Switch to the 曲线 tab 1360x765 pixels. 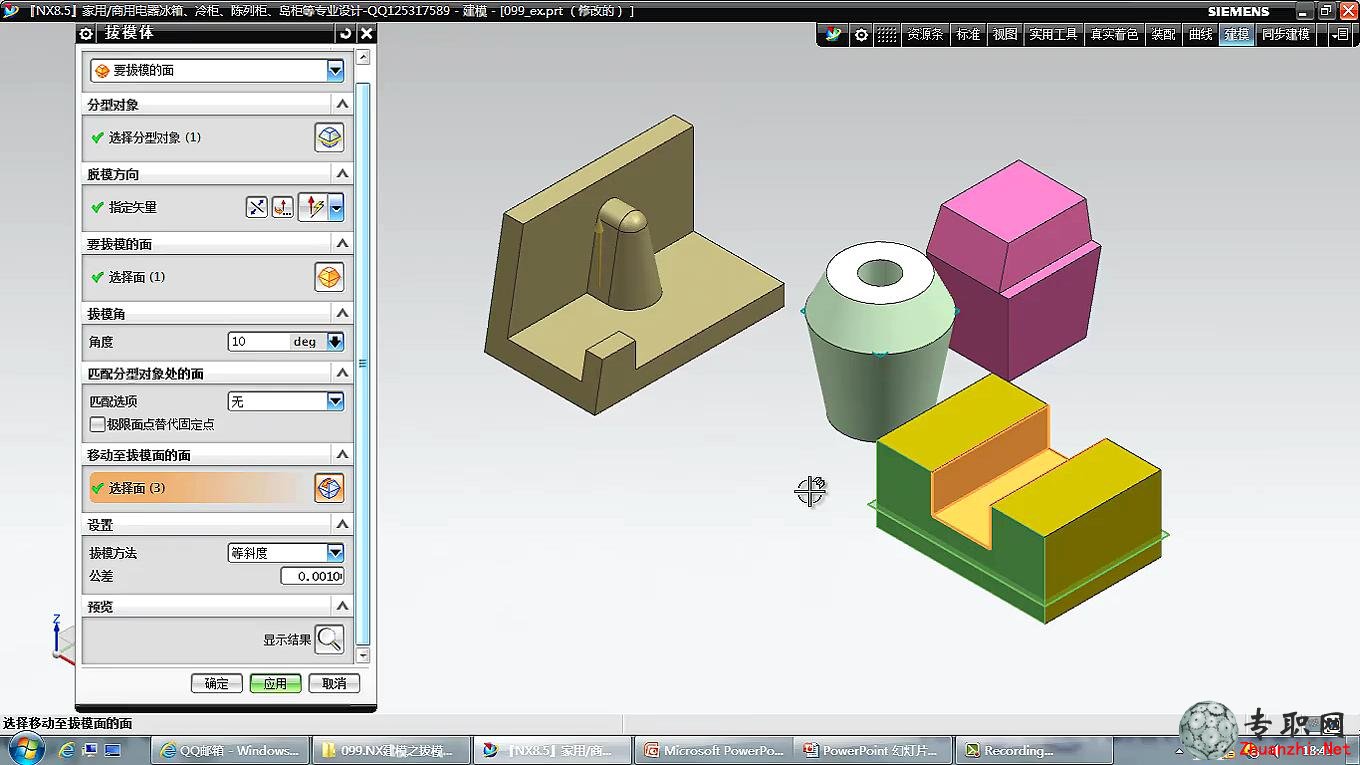tap(1200, 34)
